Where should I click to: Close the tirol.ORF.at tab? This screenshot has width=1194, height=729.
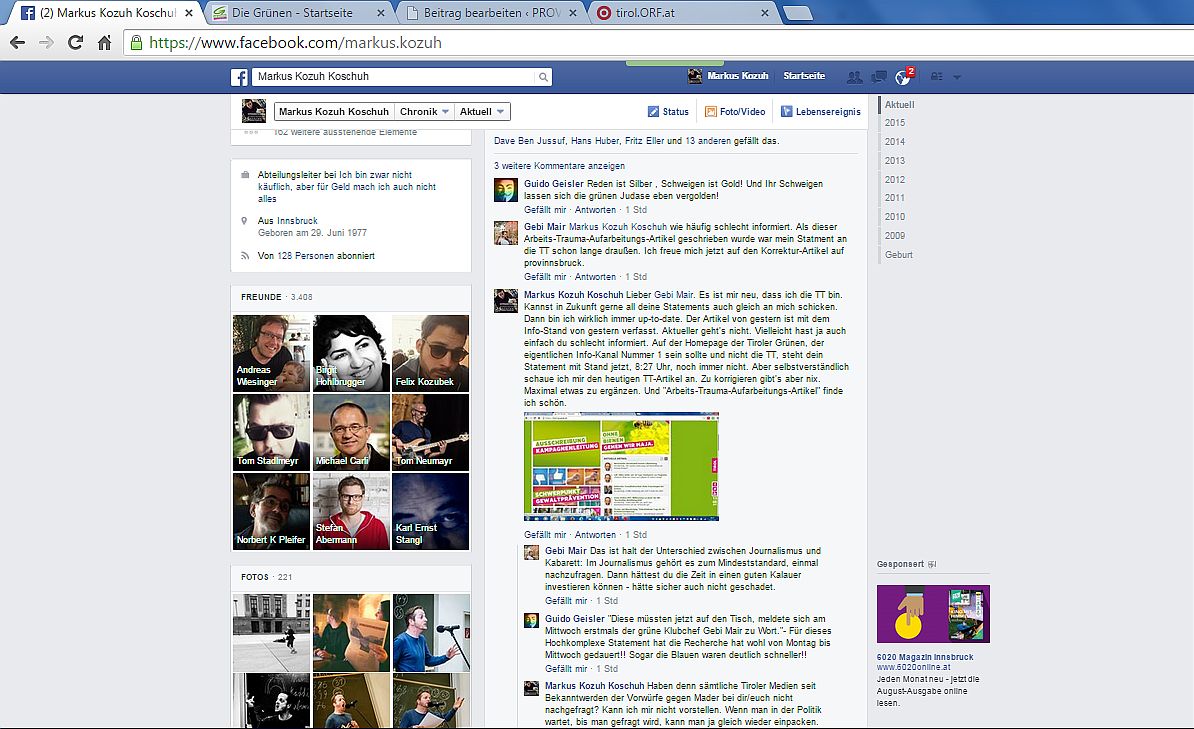(765, 13)
